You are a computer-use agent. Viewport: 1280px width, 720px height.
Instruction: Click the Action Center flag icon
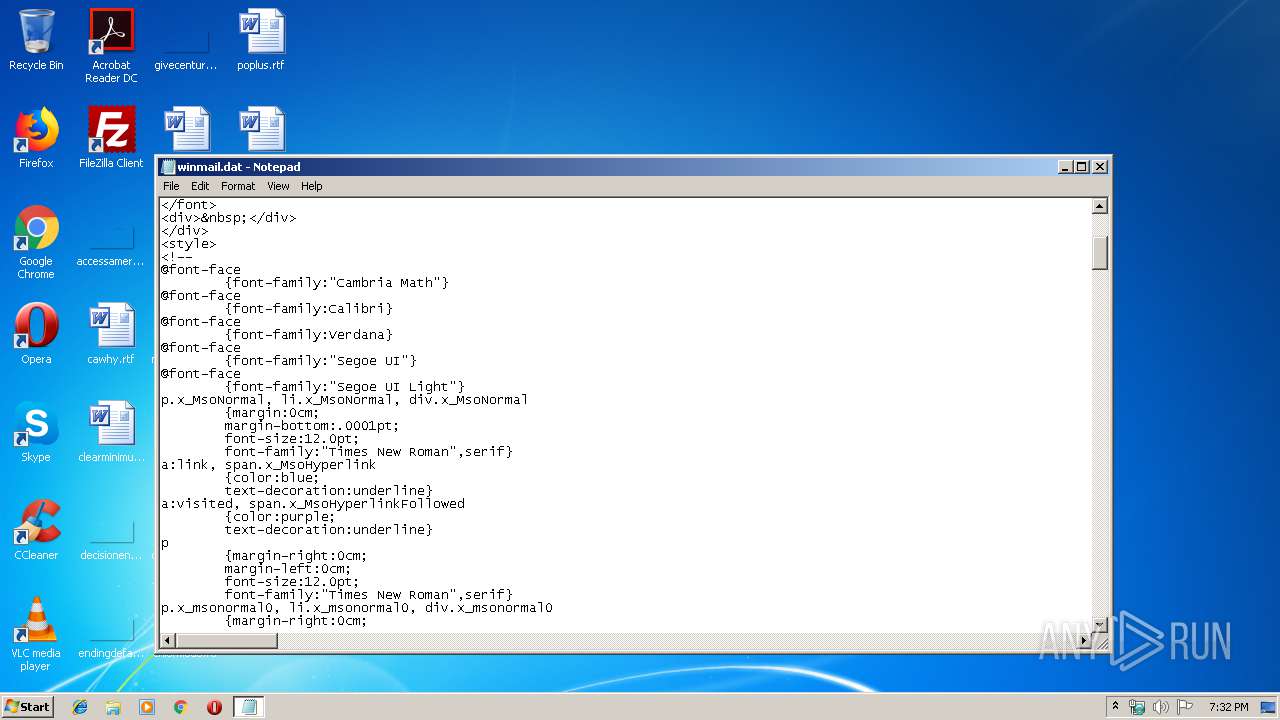[1185, 707]
